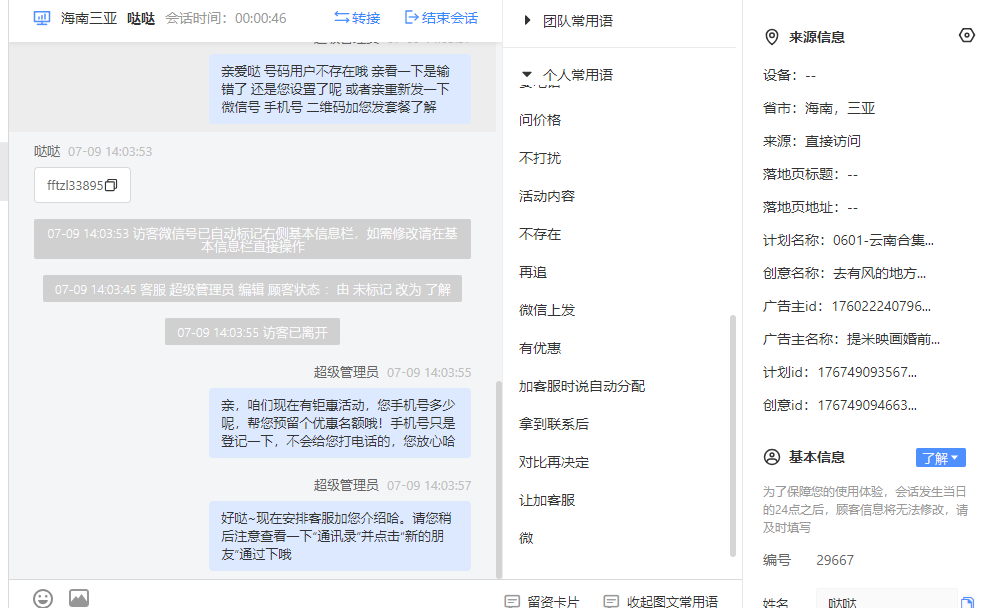
Task: Open the emoji picker
Action: (x=43, y=599)
